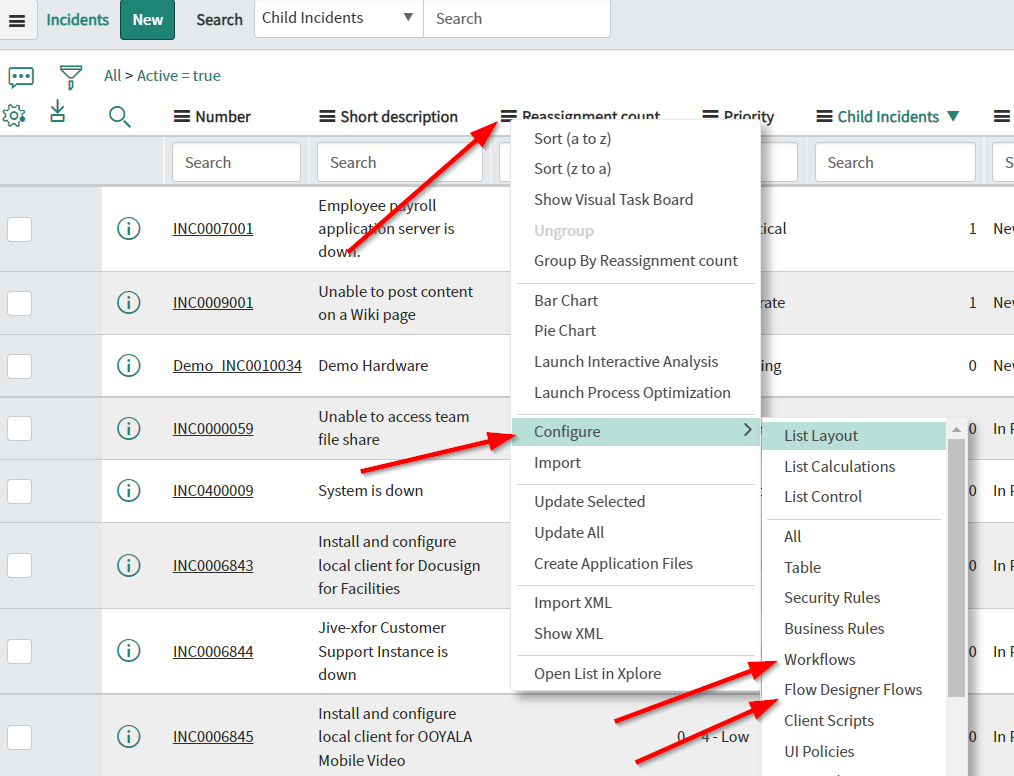Screen dimensions: 1014x776
Task: Preview INC0007001 using its info icon
Action: coord(129,228)
